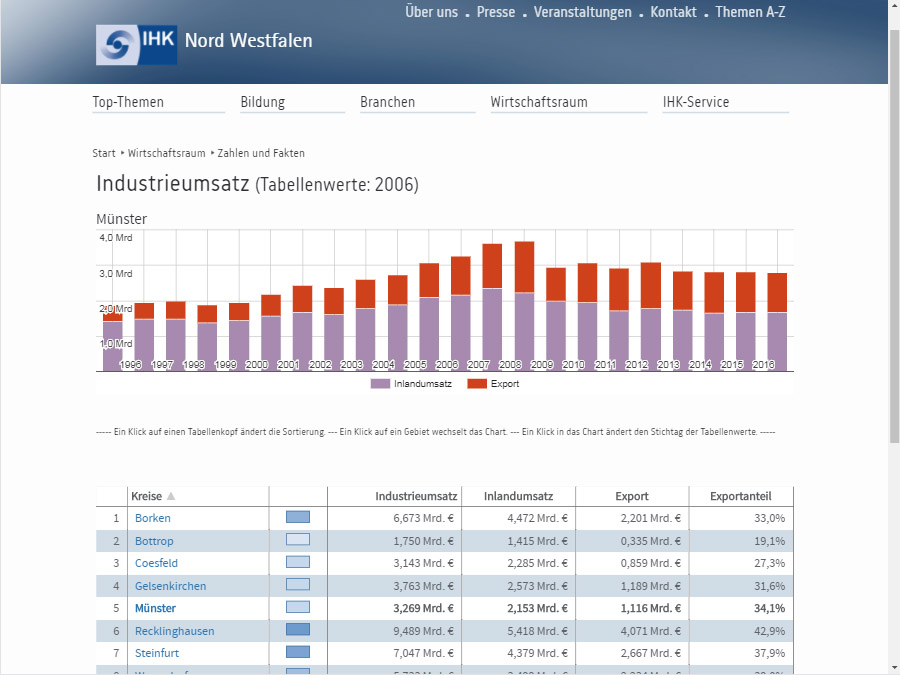Click the Münster row color swatch
Image resolution: width=900 pixels, height=675 pixels.
(x=298, y=607)
